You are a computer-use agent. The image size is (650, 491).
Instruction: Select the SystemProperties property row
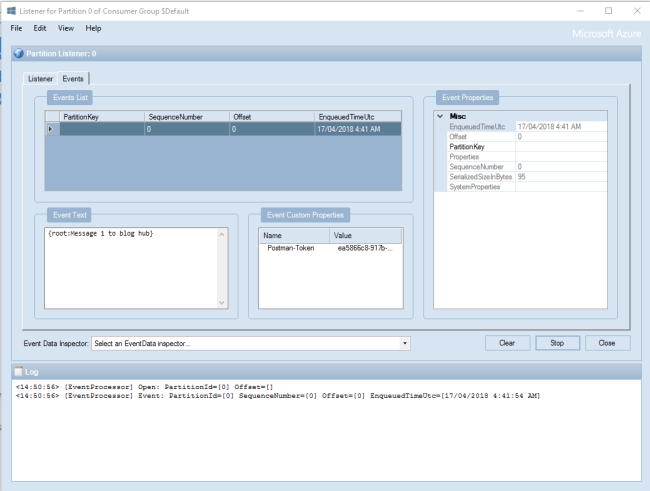(x=527, y=187)
